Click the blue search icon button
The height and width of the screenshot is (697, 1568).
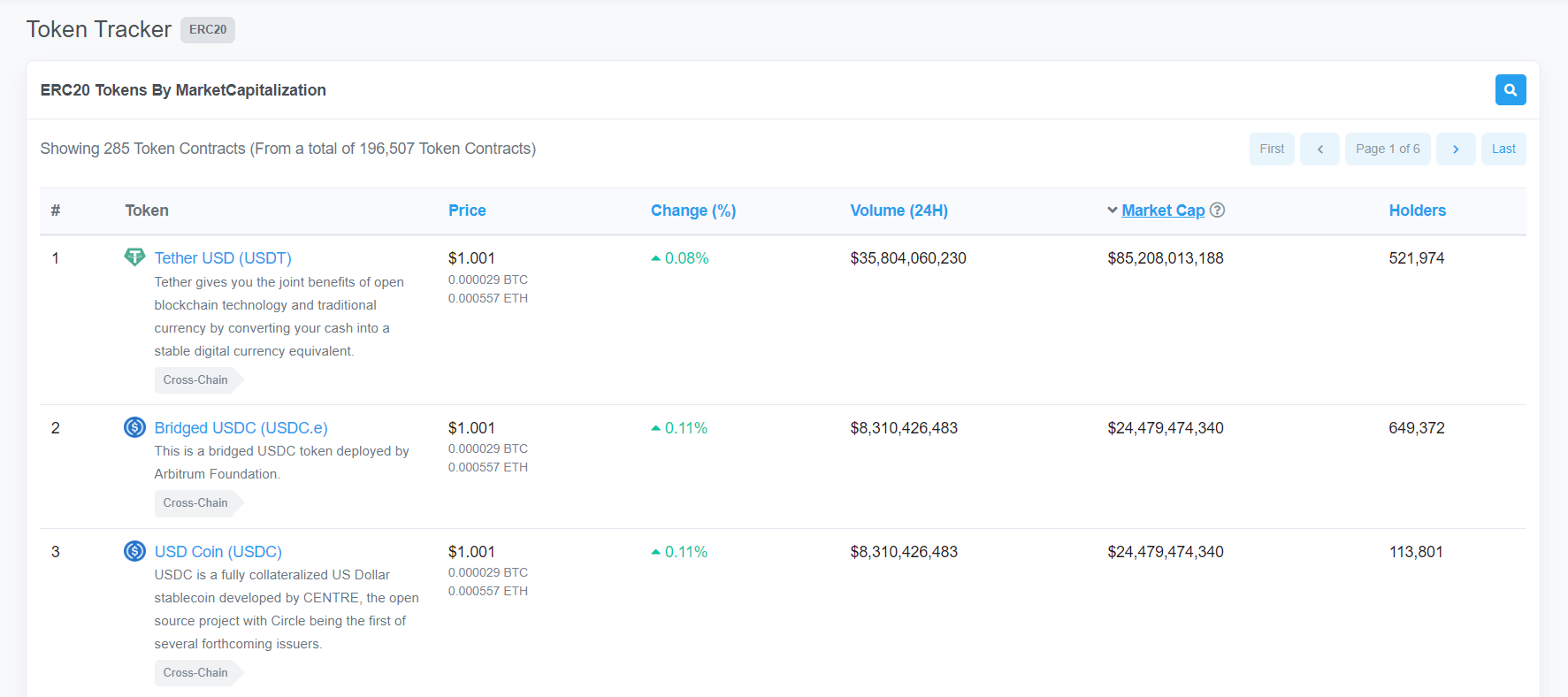point(1511,90)
